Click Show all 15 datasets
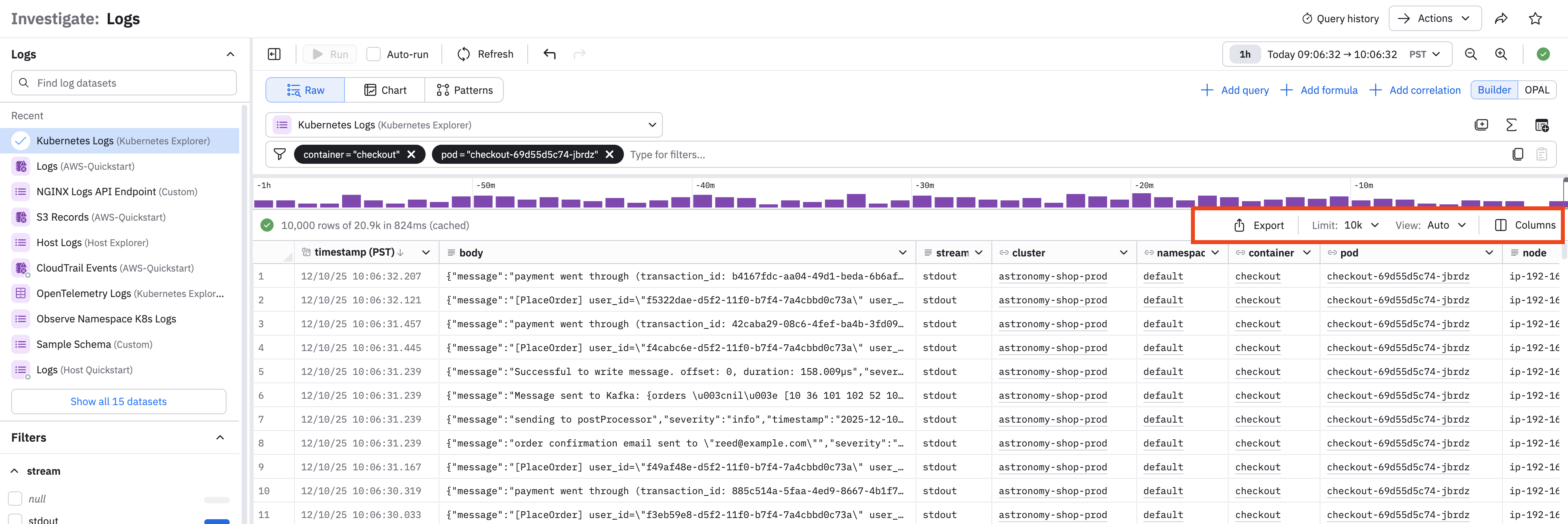Screen dimensions: 1568x524 tap(119, 402)
